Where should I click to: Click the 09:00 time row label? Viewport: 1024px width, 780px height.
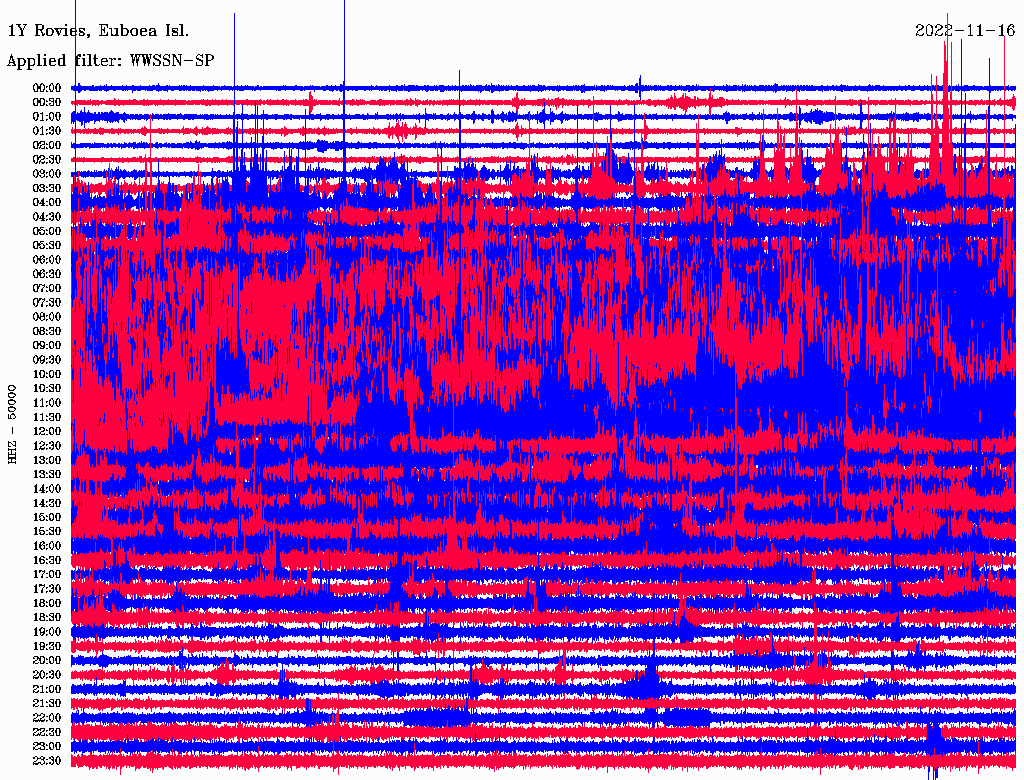point(47,346)
